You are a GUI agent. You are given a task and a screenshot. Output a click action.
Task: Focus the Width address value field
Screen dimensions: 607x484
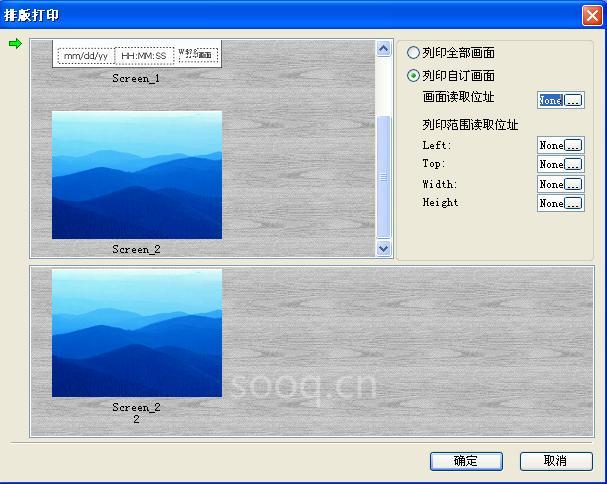point(551,184)
